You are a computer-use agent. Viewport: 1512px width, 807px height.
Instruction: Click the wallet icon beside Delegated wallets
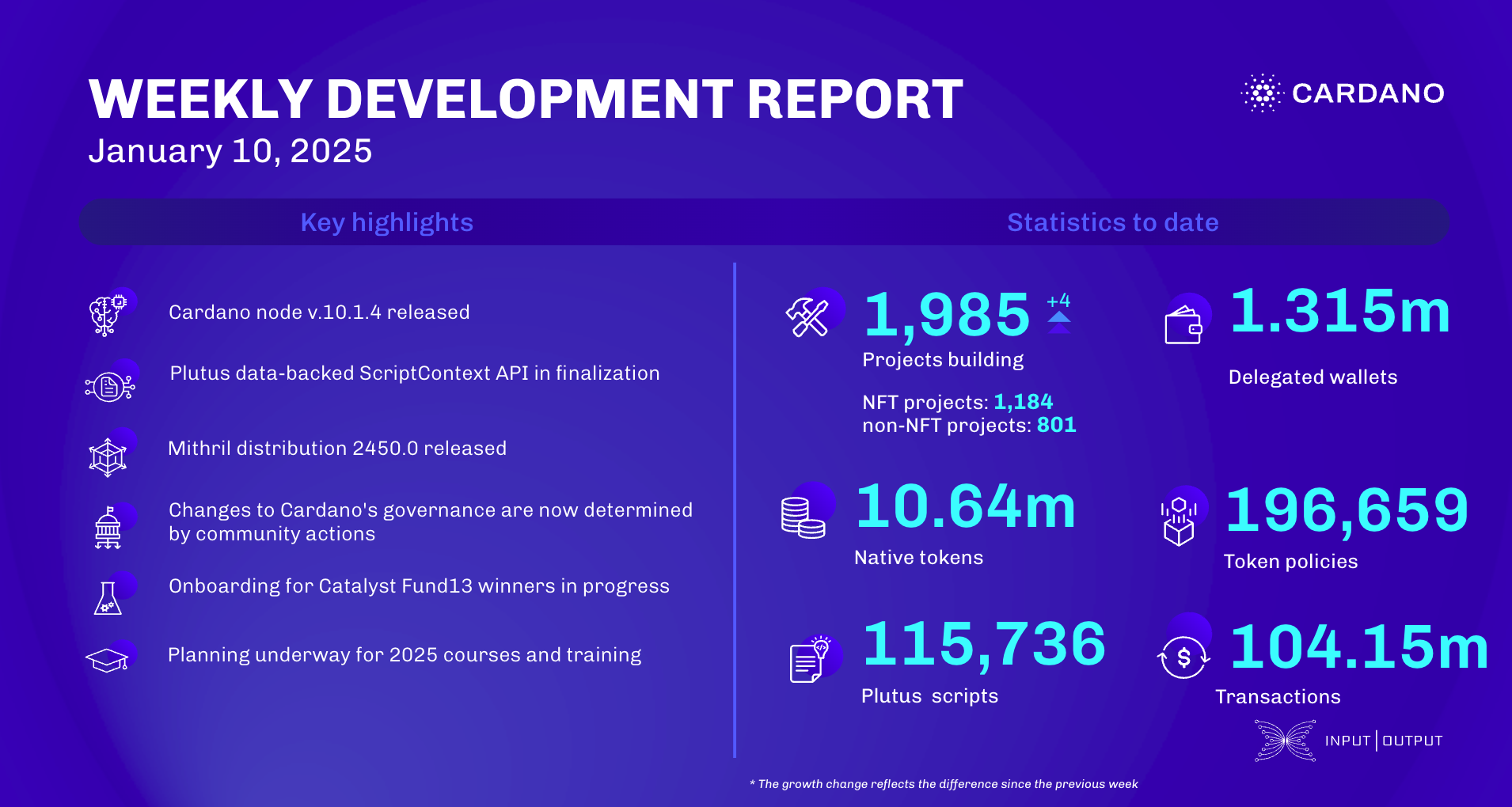(1183, 325)
